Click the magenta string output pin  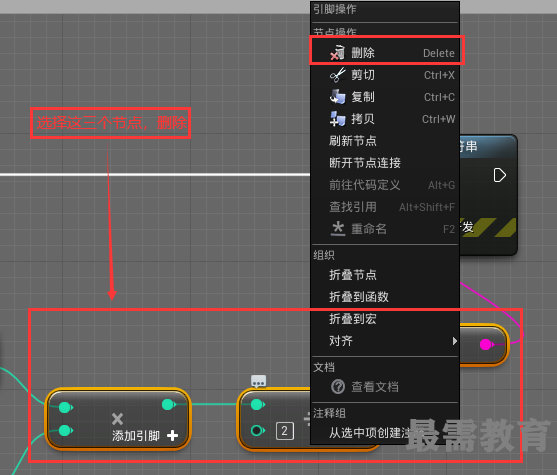(486, 344)
